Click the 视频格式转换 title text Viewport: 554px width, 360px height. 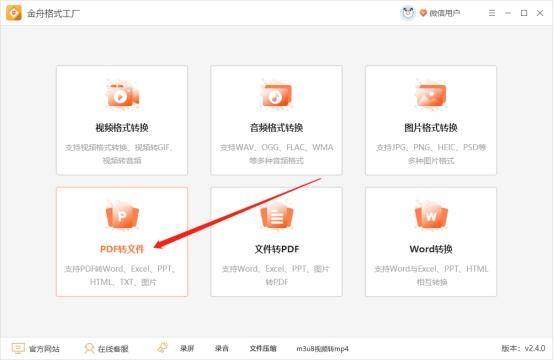(x=122, y=128)
